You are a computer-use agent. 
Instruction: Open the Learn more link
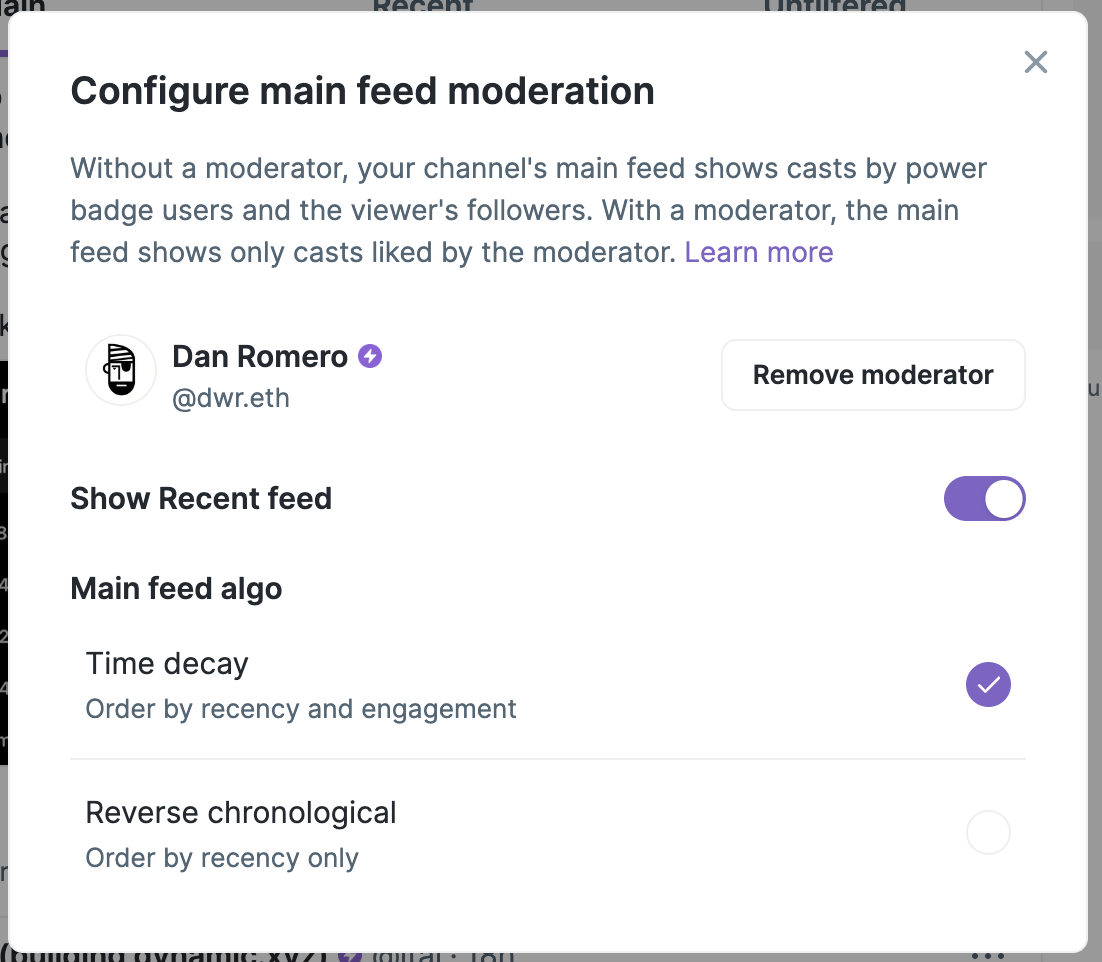[759, 252]
